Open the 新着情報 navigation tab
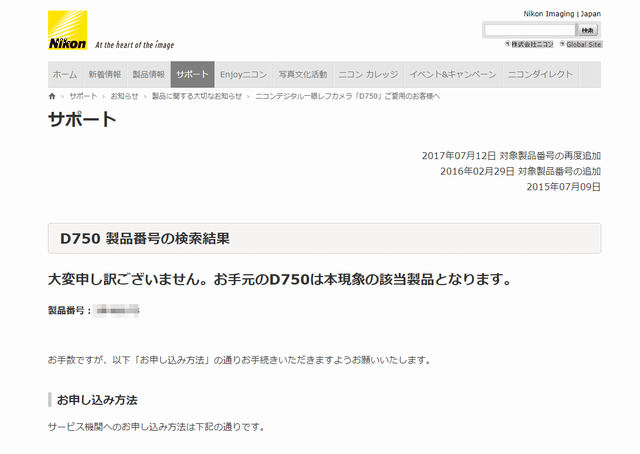The image size is (640, 454). click(x=105, y=74)
